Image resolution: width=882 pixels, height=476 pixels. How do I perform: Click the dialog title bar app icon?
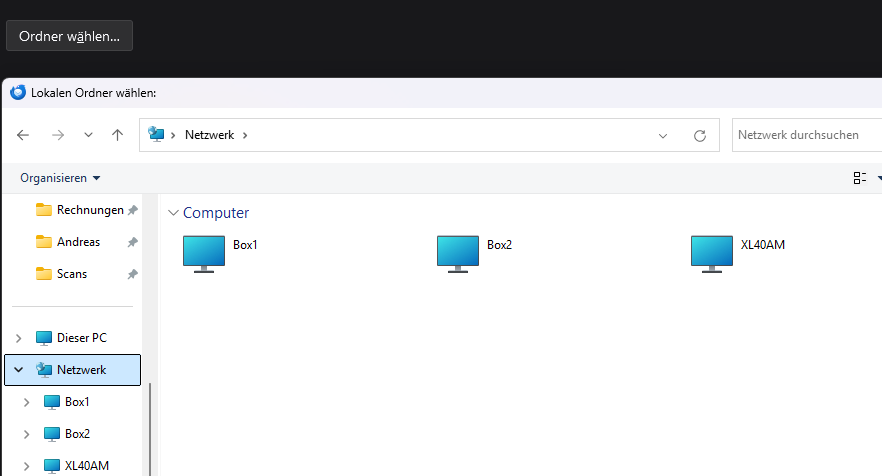click(x=18, y=92)
